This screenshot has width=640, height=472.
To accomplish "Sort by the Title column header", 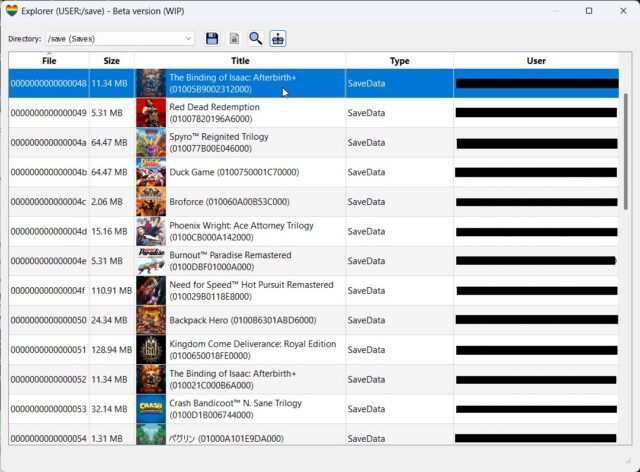I will click(240, 61).
